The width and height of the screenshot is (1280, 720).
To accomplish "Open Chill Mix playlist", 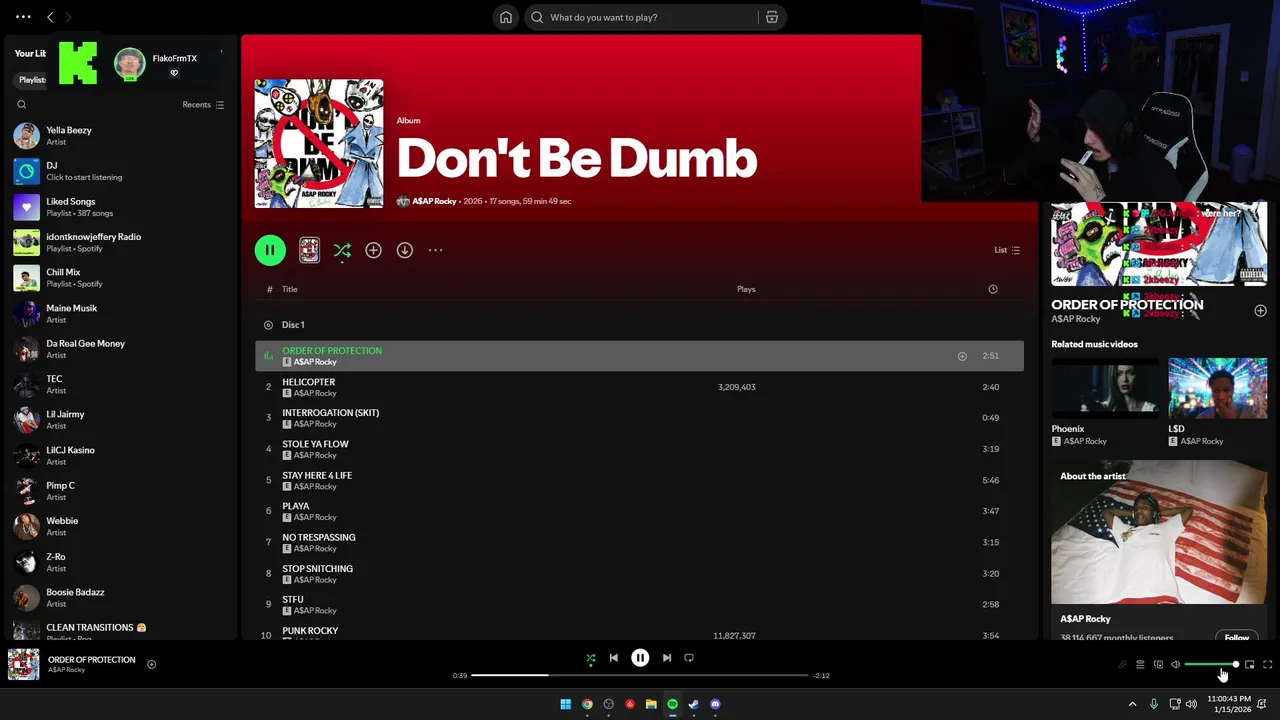I will coord(120,278).
